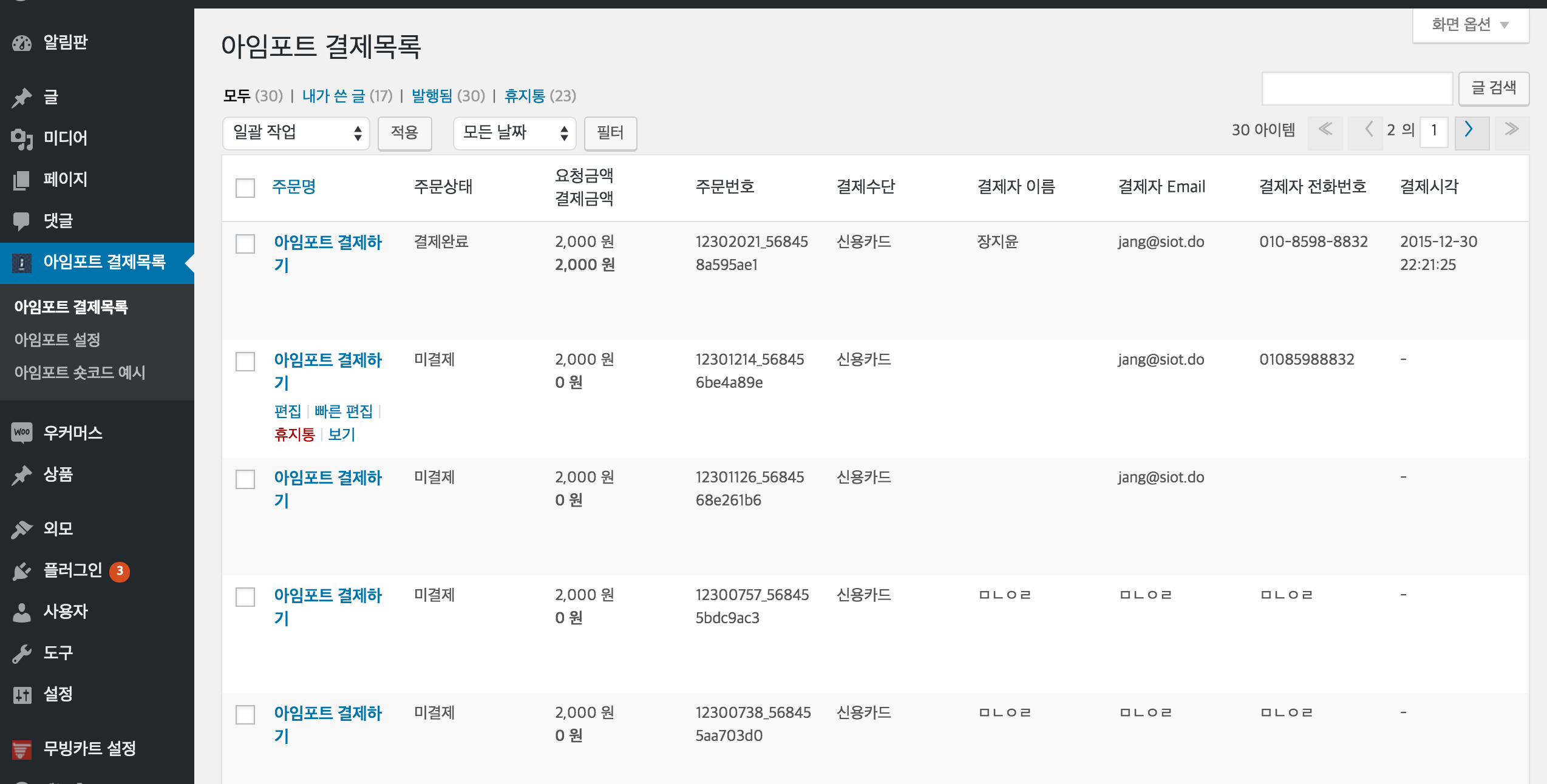This screenshot has width=1547, height=784.
Task: Open 아임포트 설정 submenu item
Action: 57,340
